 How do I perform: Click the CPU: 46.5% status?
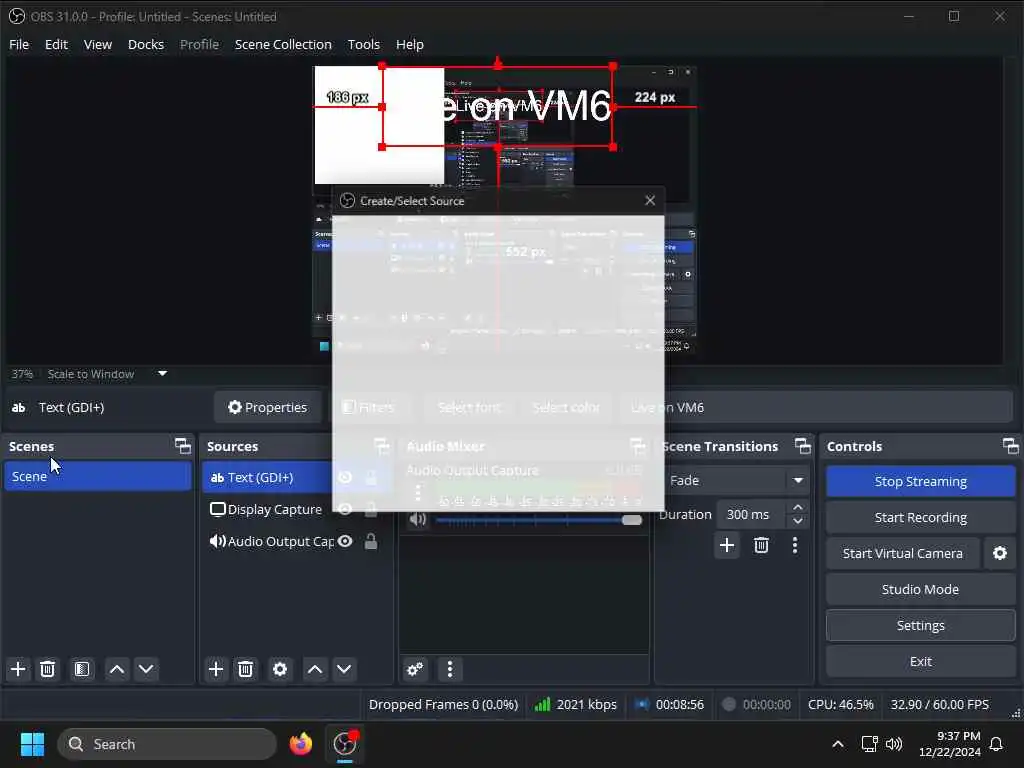click(840, 705)
